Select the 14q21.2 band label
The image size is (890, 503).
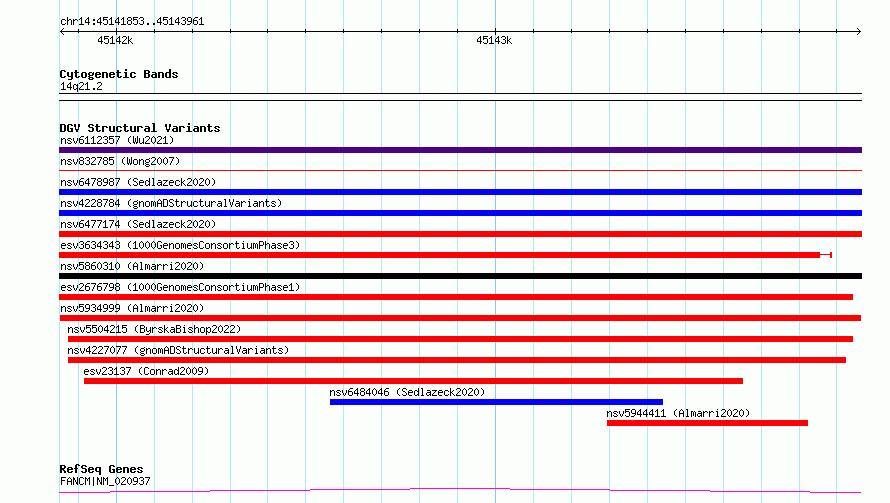[x=81, y=86]
